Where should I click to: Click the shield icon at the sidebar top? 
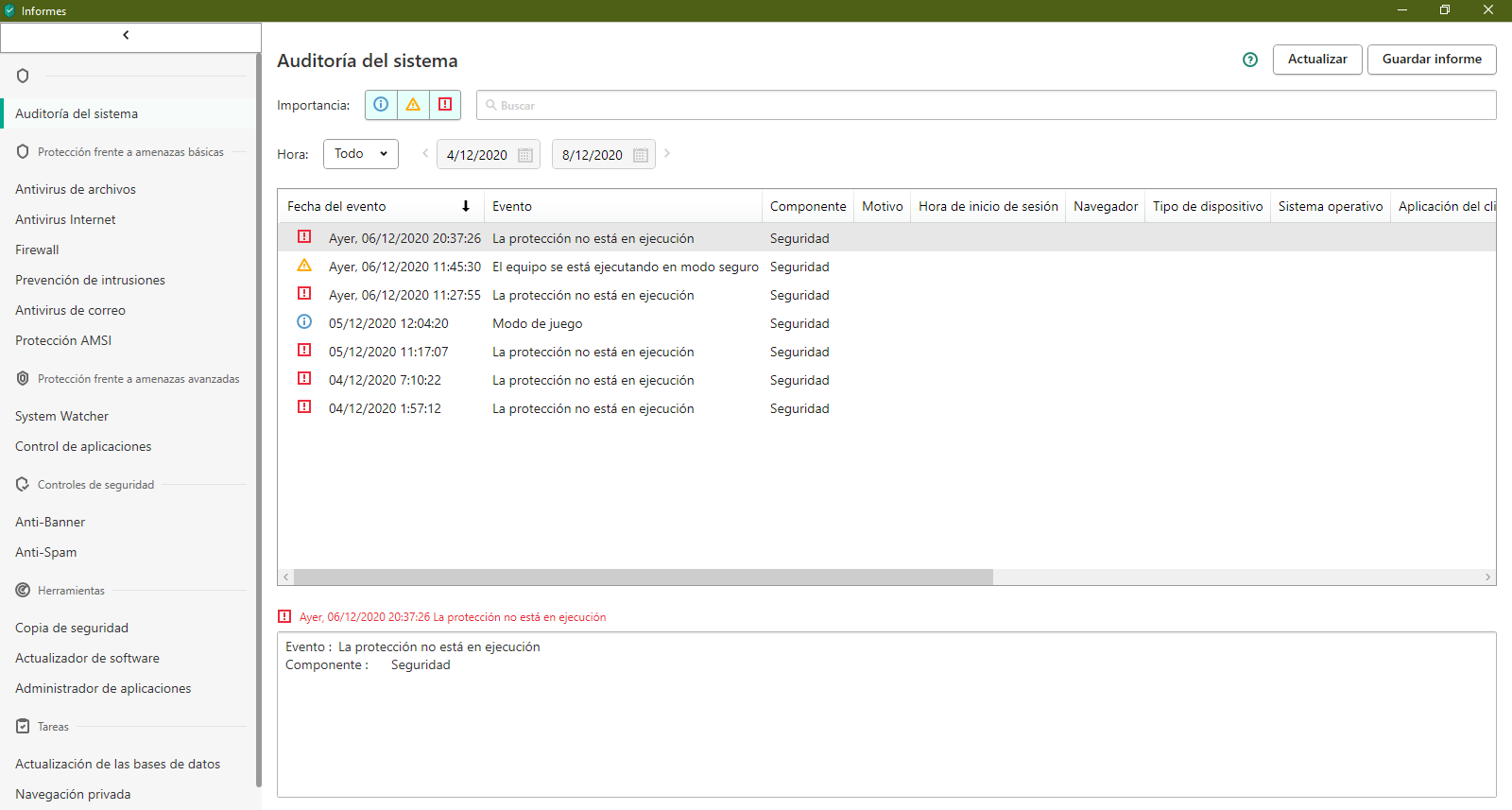click(23, 76)
